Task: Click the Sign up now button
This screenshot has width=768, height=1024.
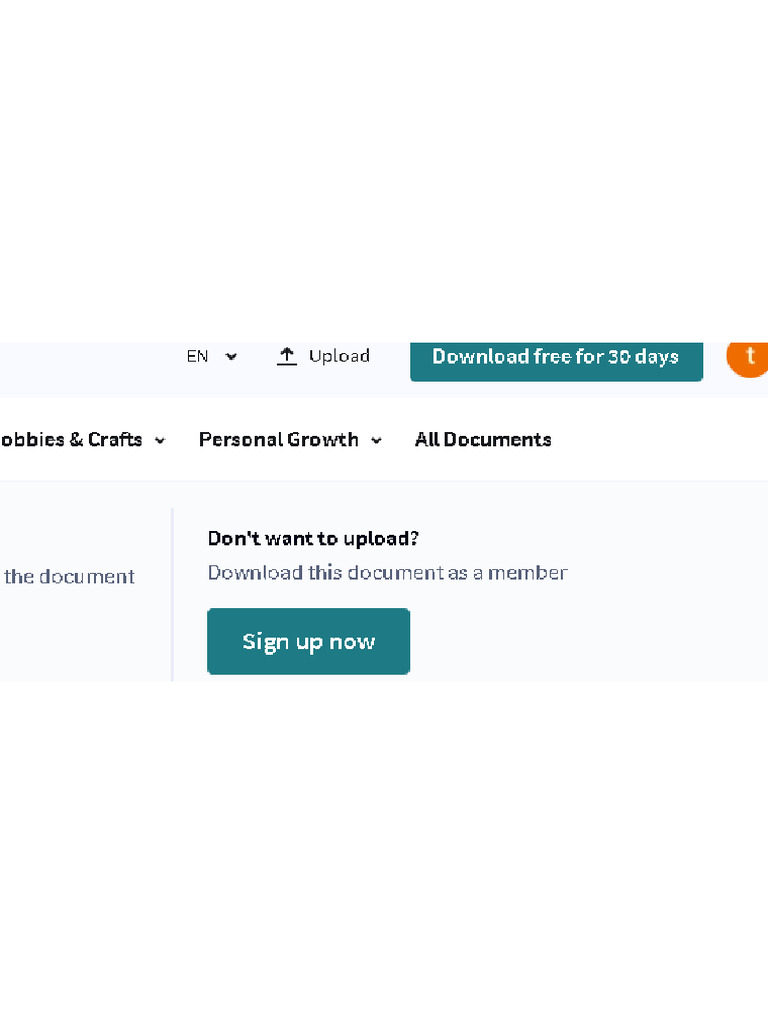Action: point(308,641)
